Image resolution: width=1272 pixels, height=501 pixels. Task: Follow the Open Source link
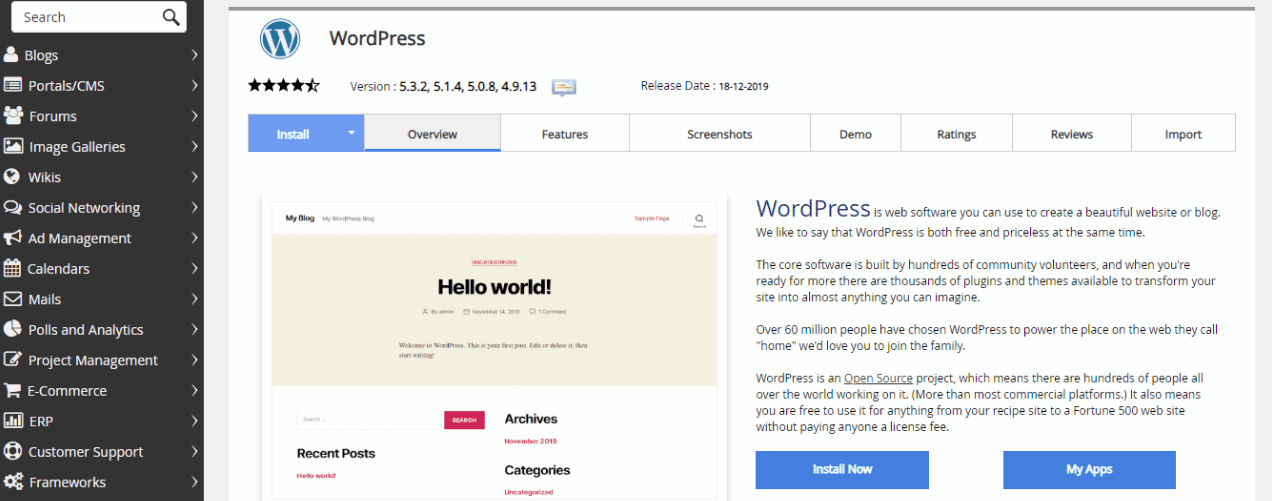point(879,378)
